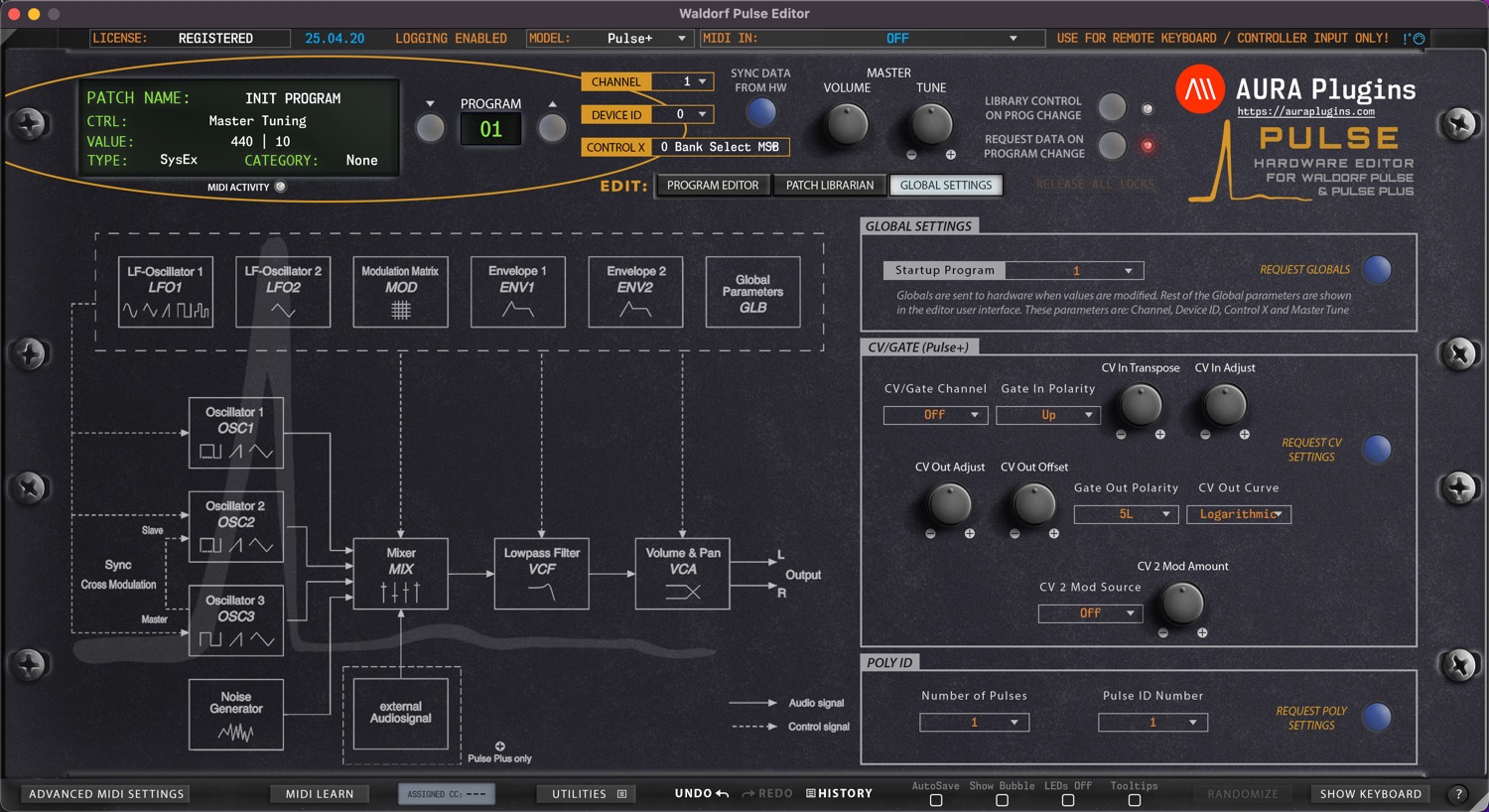Select the external Audiosignal block
This screenshot has width=1489, height=812.
[x=401, y=714]
